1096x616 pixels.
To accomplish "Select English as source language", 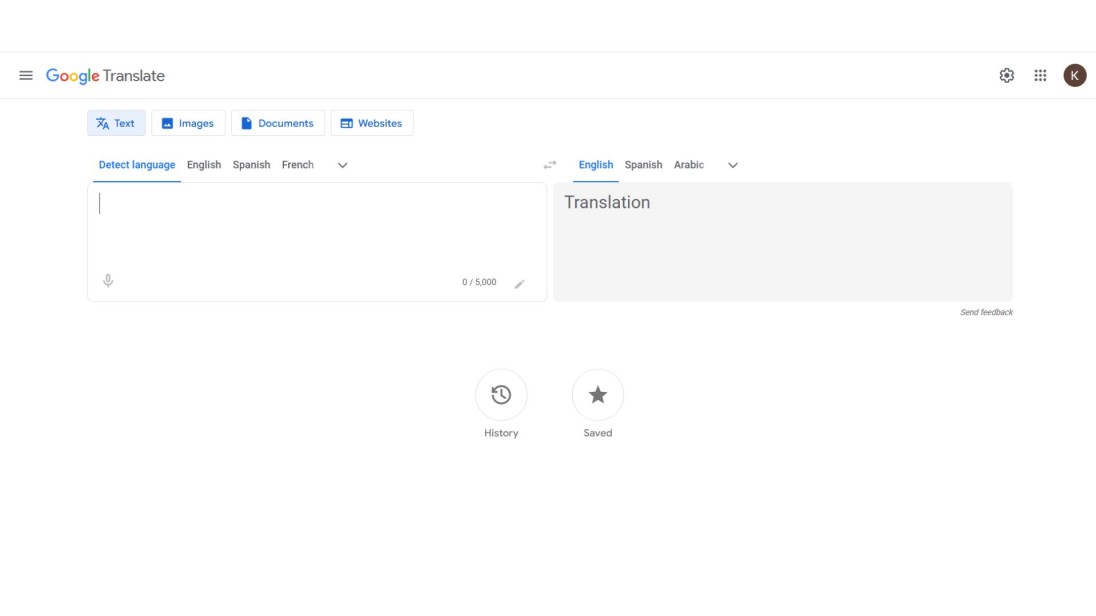I will click(204, 165).
